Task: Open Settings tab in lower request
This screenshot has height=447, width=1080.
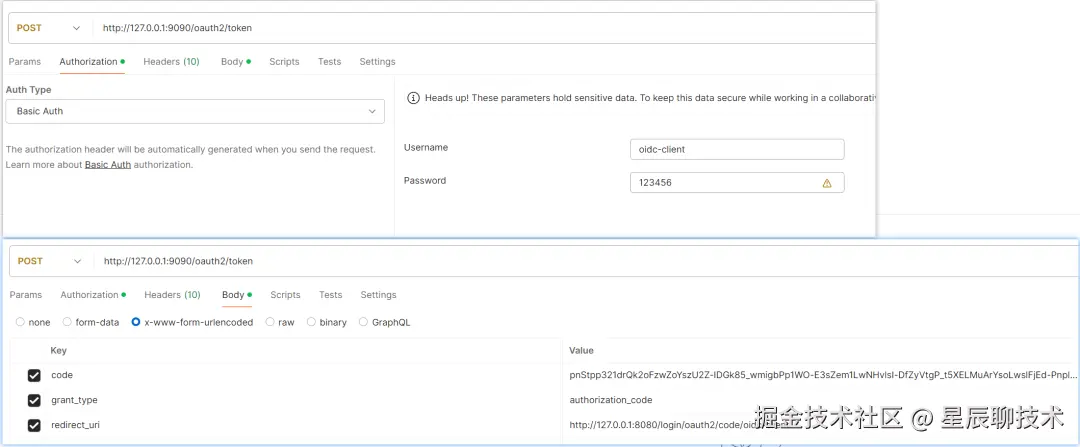Action: (x=378, y=295)
